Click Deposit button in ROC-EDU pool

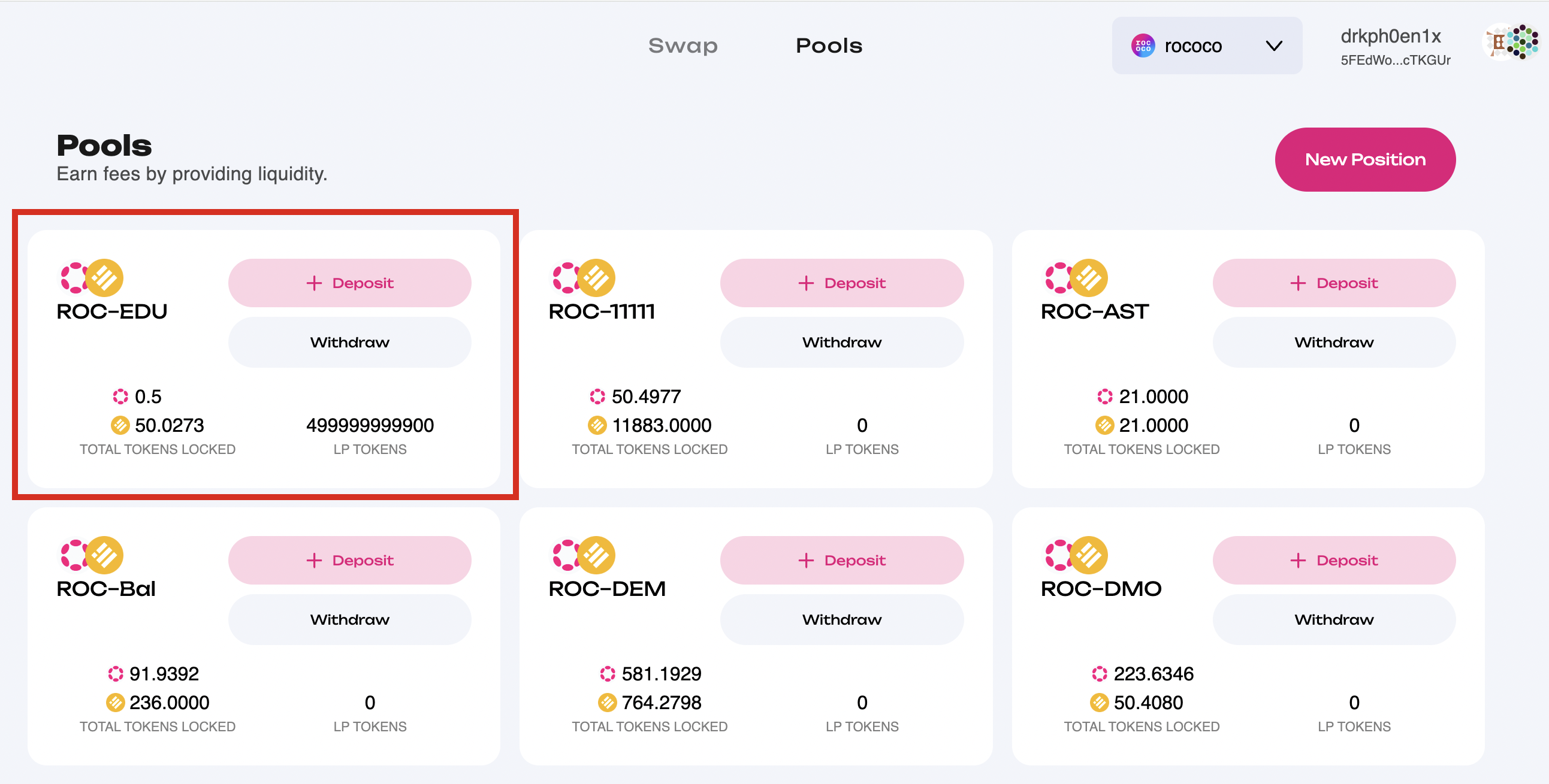coord(349,283)
